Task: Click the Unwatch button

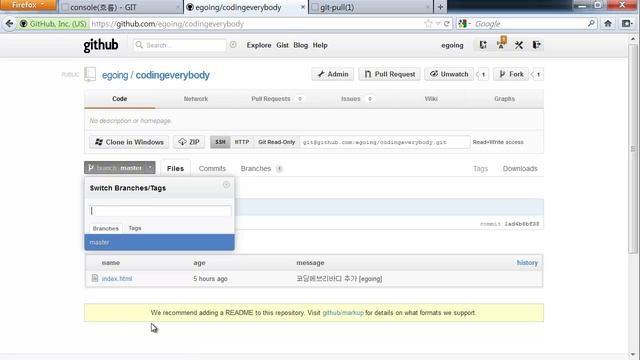Action: pos(449,74)
